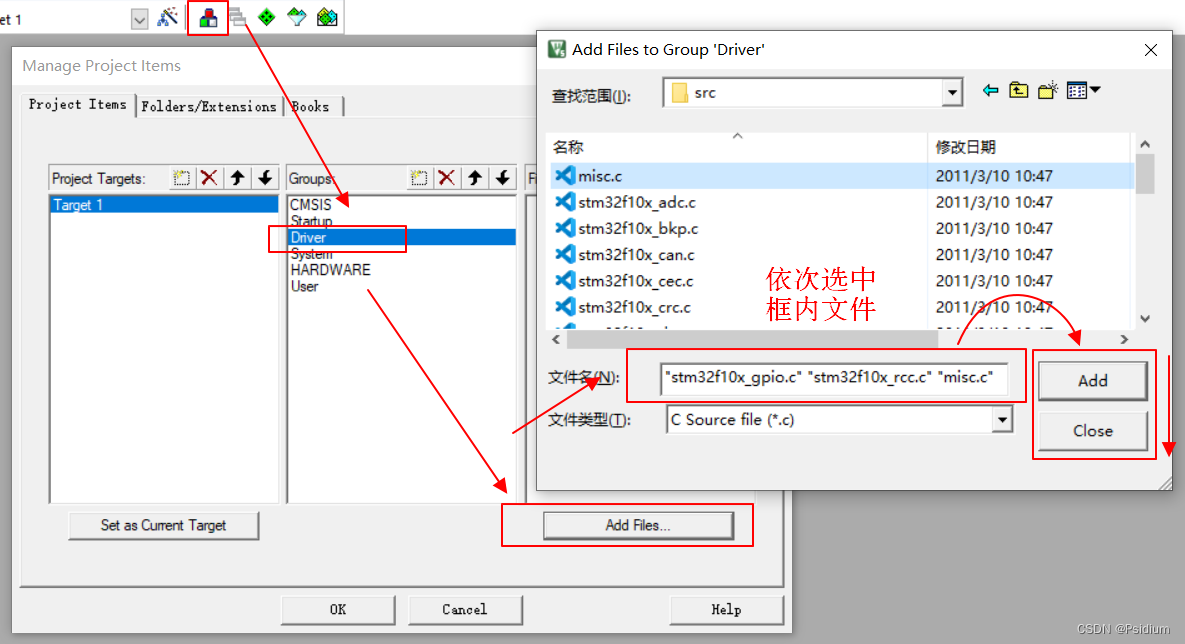Create new folder icon in file dialog
The image size is (1185, 644).
click(x=1047, y=91)
